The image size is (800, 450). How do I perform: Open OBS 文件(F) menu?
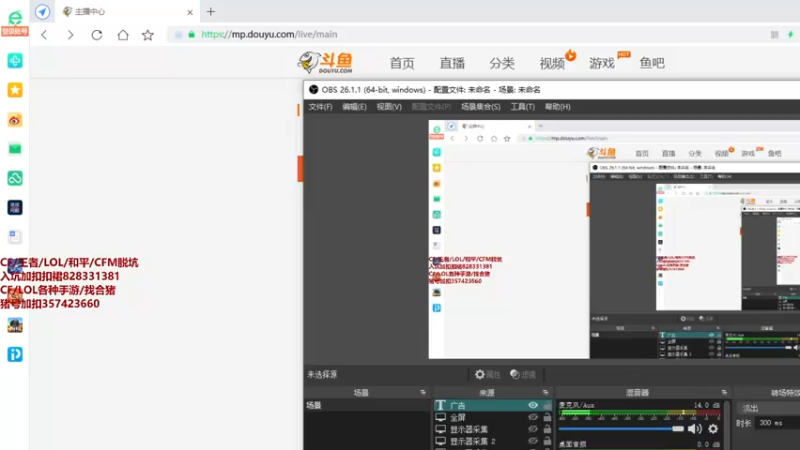point(320,107)
